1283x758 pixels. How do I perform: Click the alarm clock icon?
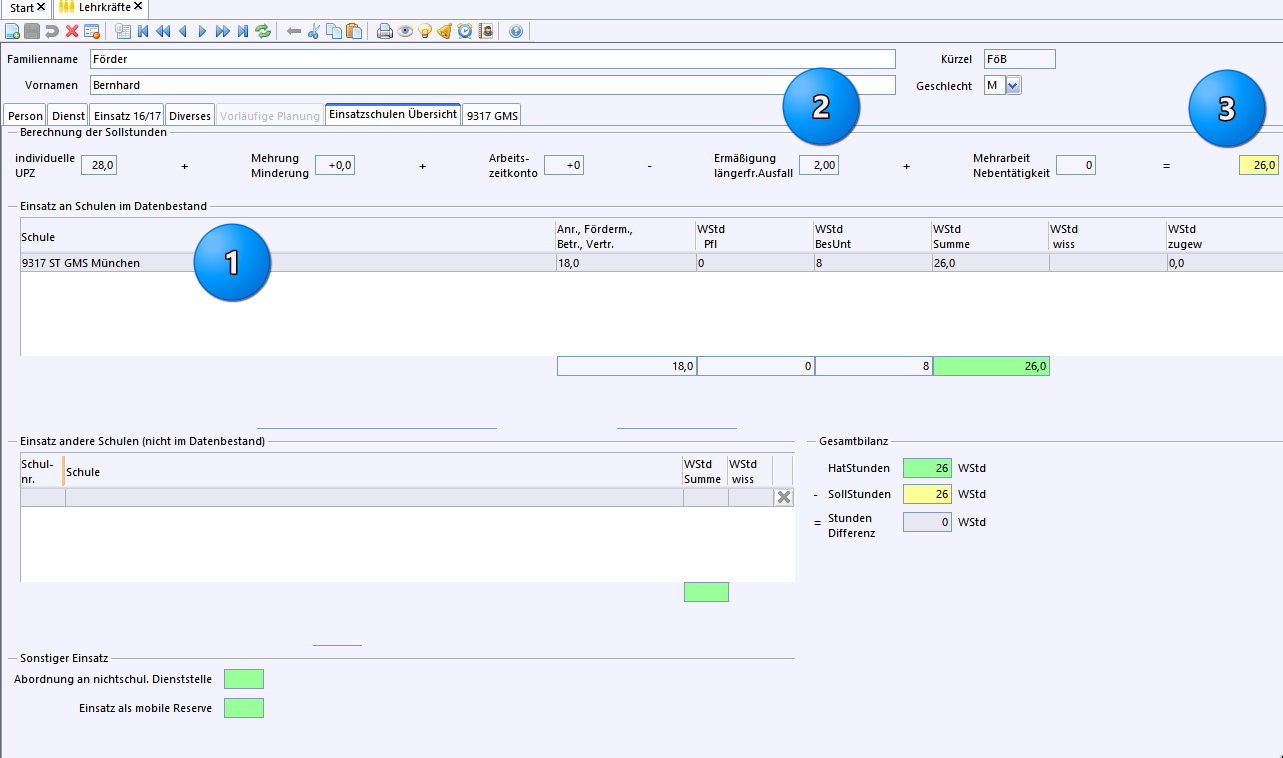coord(465,31)
